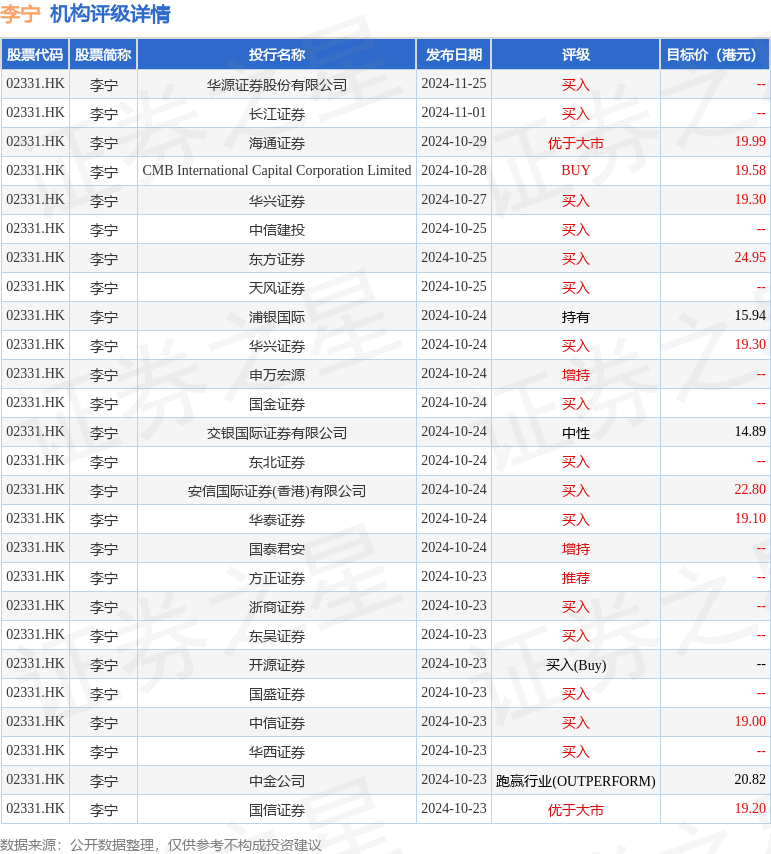Click the target price 19.20
Screen dimensions: 771x854
[x=750, y=808]
